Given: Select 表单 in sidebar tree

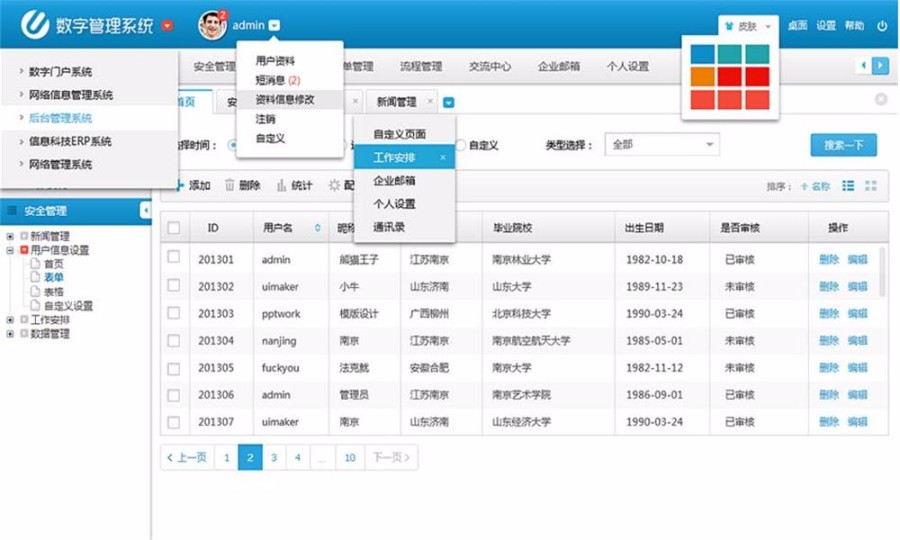Looking at the screenshot, I should pos(54,277).
